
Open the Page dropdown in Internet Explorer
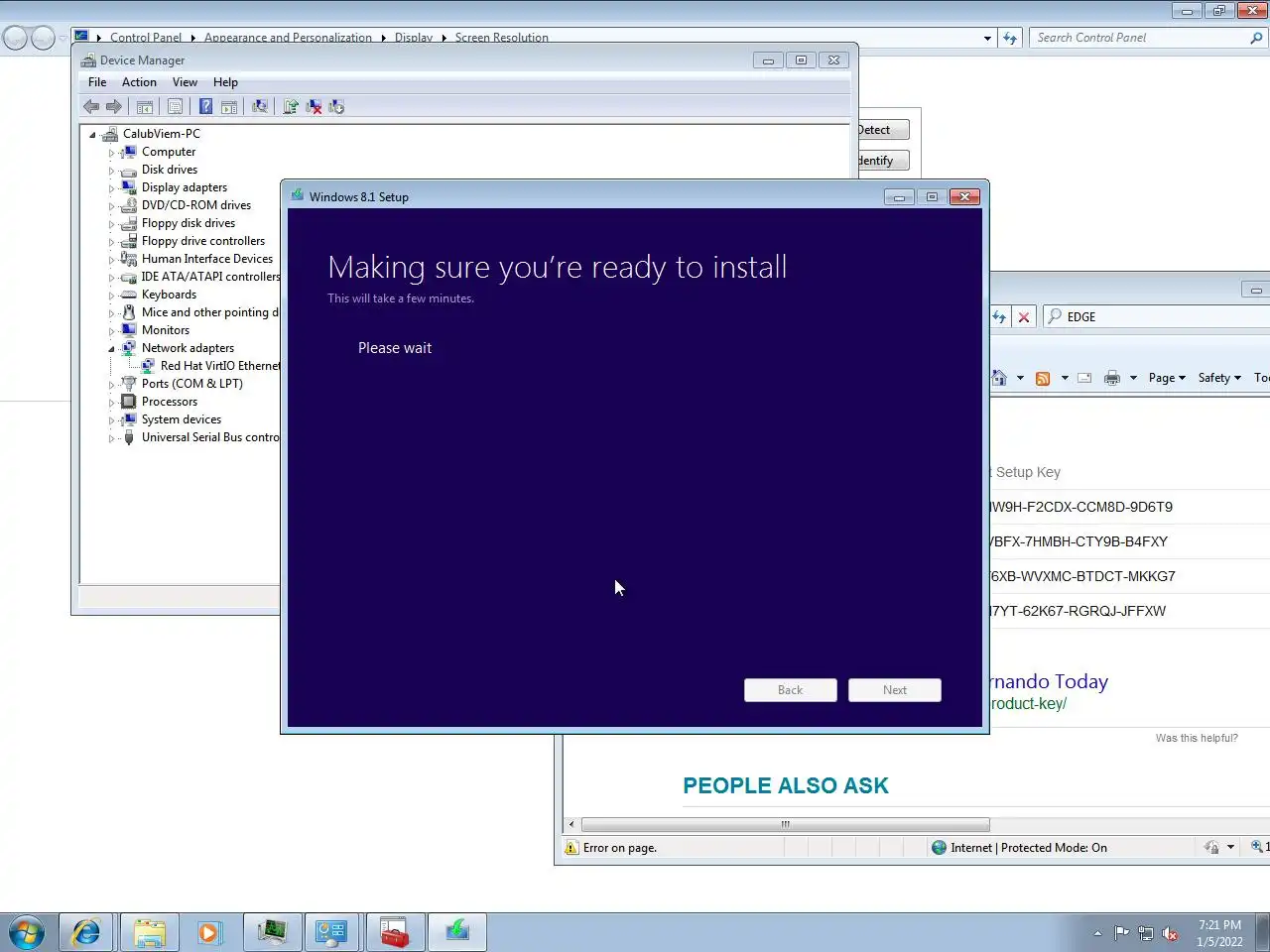click(x=1167, y=378)
